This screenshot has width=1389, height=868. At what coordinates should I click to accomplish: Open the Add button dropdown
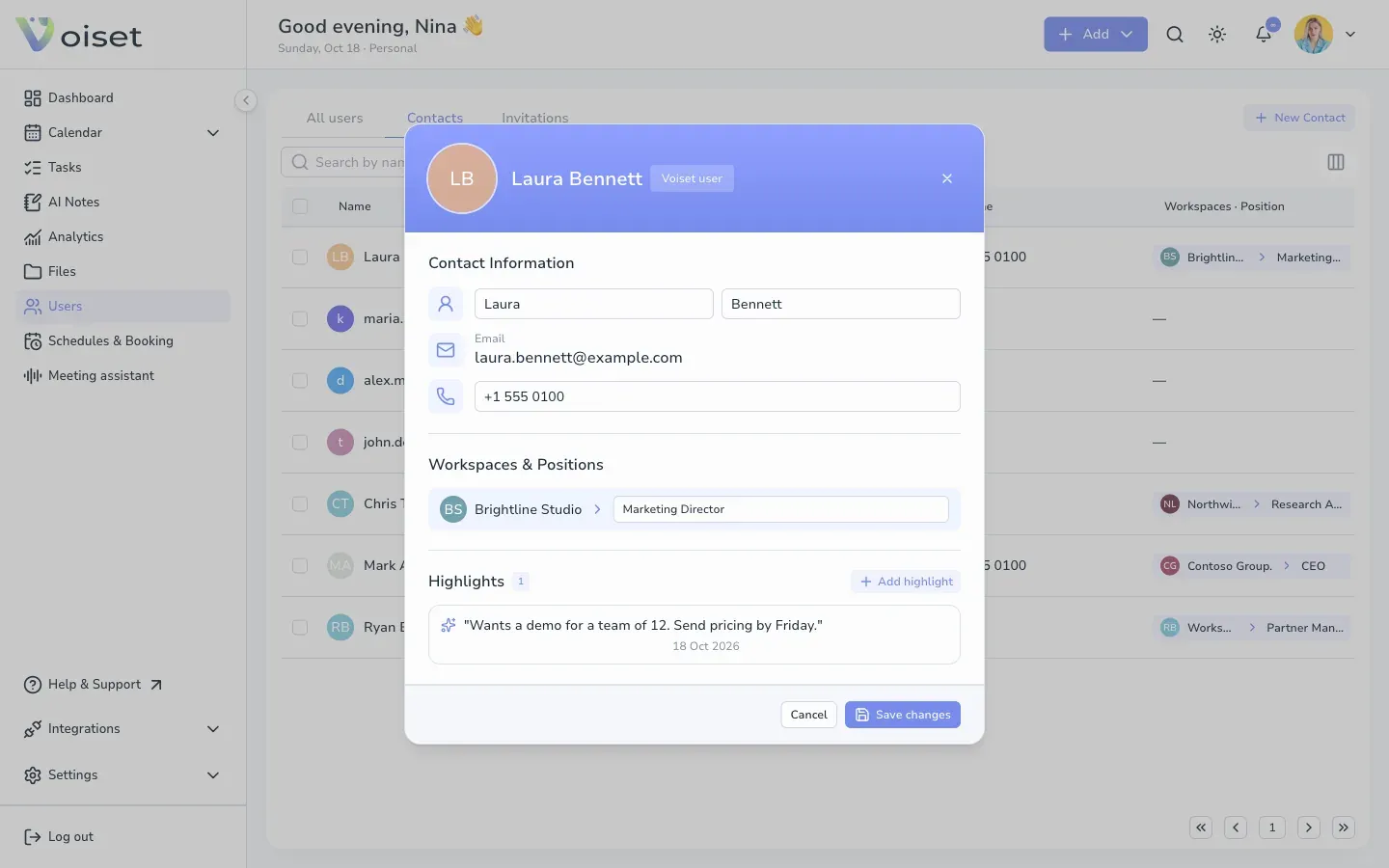[x=1096, y=34]
